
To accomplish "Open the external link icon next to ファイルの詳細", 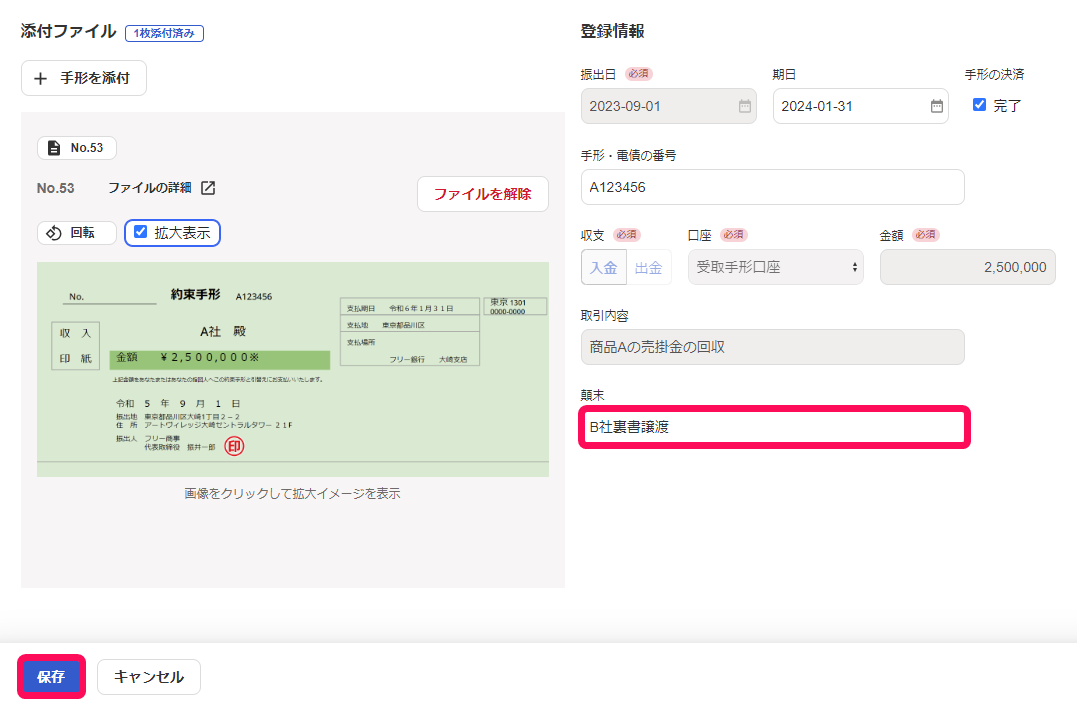I will coord(208,187).
